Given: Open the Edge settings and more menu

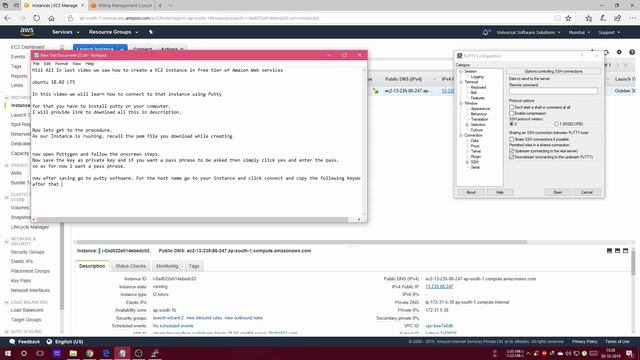Looking at the screenshot, I should [x=632, y=18].
